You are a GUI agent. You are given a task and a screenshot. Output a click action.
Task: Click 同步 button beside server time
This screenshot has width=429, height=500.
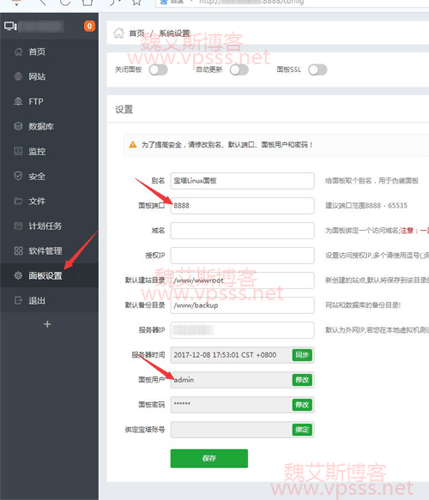click(302, 355)
